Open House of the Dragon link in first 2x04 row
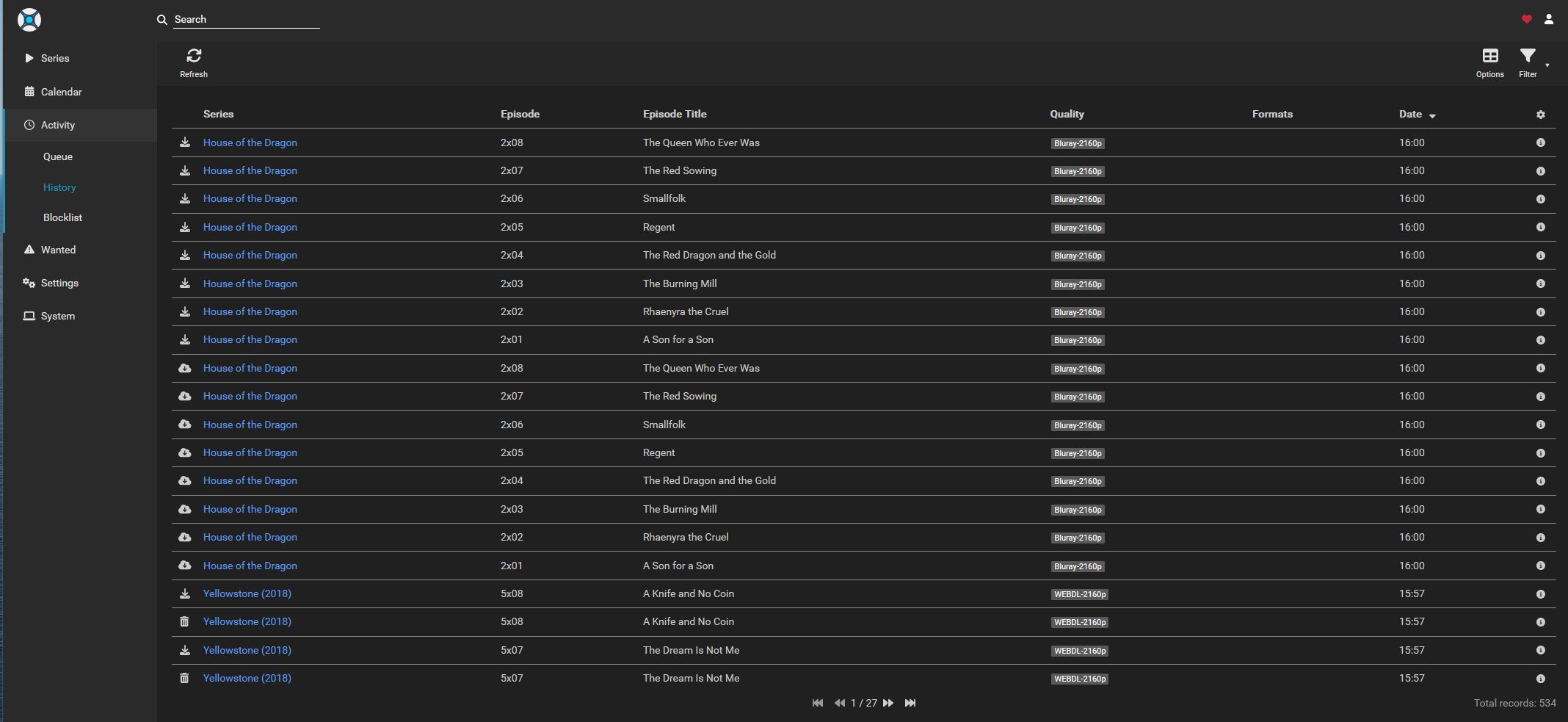Screen dimensions: 1568x722 pyautogui.click(x=250, y=255)
